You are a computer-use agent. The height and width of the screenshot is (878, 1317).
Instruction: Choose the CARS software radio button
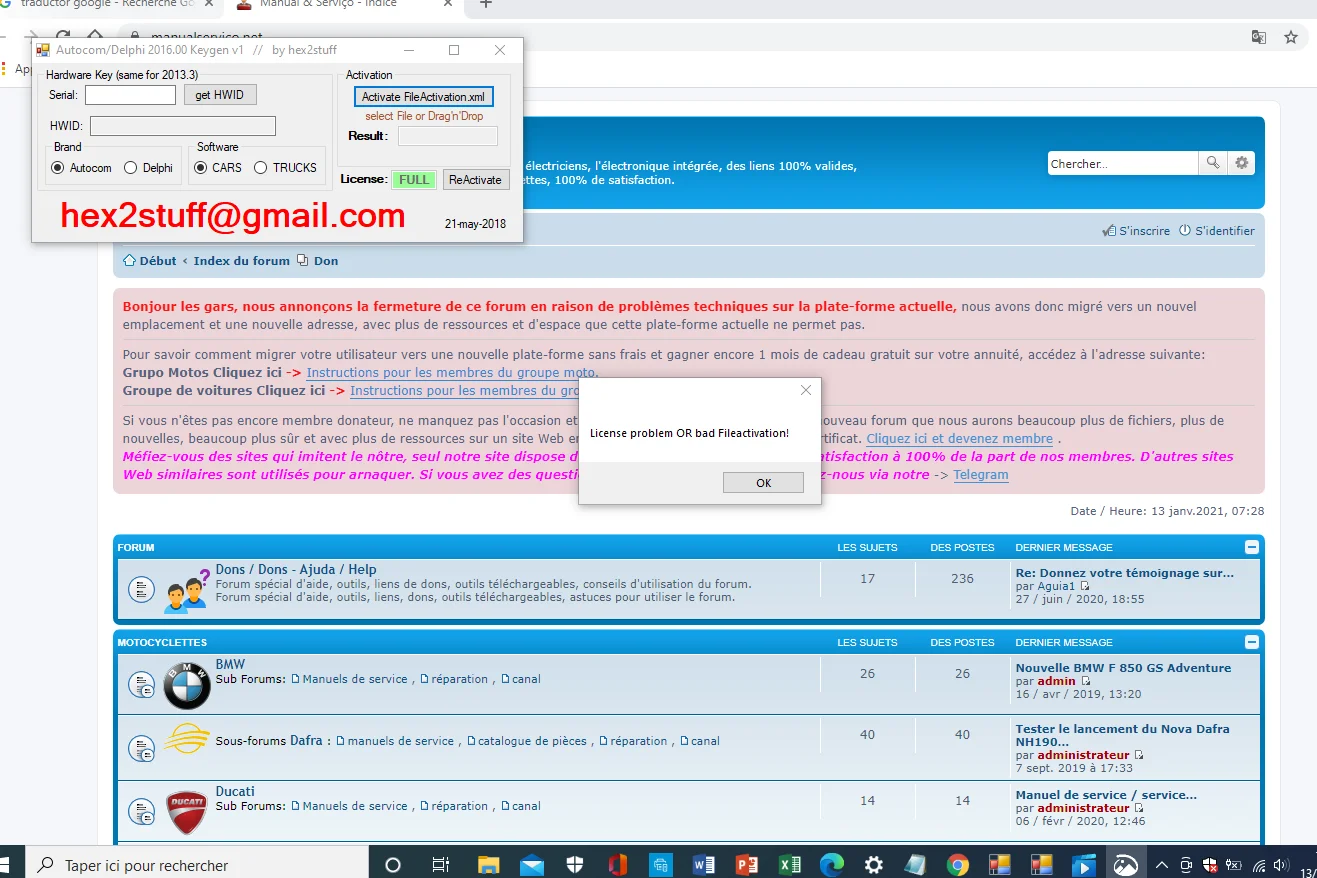pyautogui.click(x=200, y=168)
